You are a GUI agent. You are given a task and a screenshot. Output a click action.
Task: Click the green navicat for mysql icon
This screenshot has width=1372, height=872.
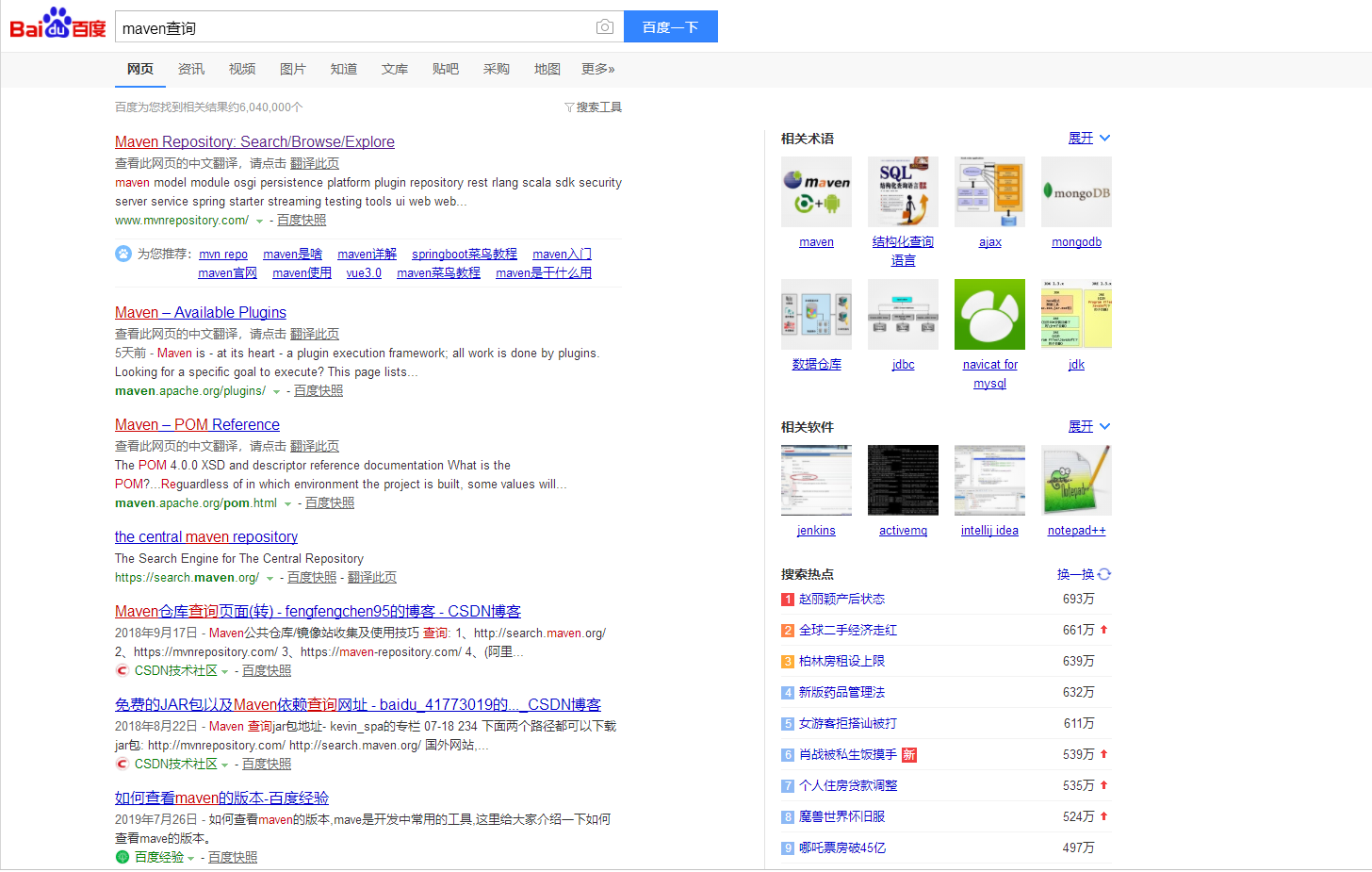click(989, 314)
